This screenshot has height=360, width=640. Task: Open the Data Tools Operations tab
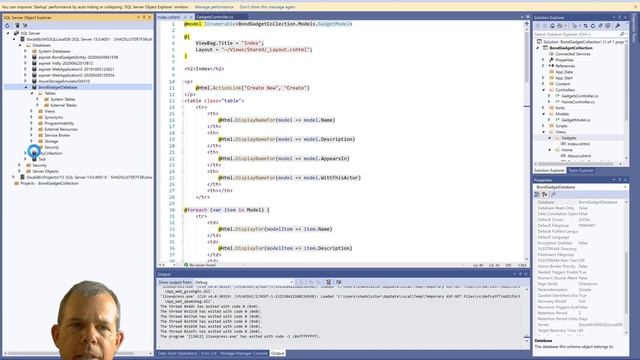point(178,353)
